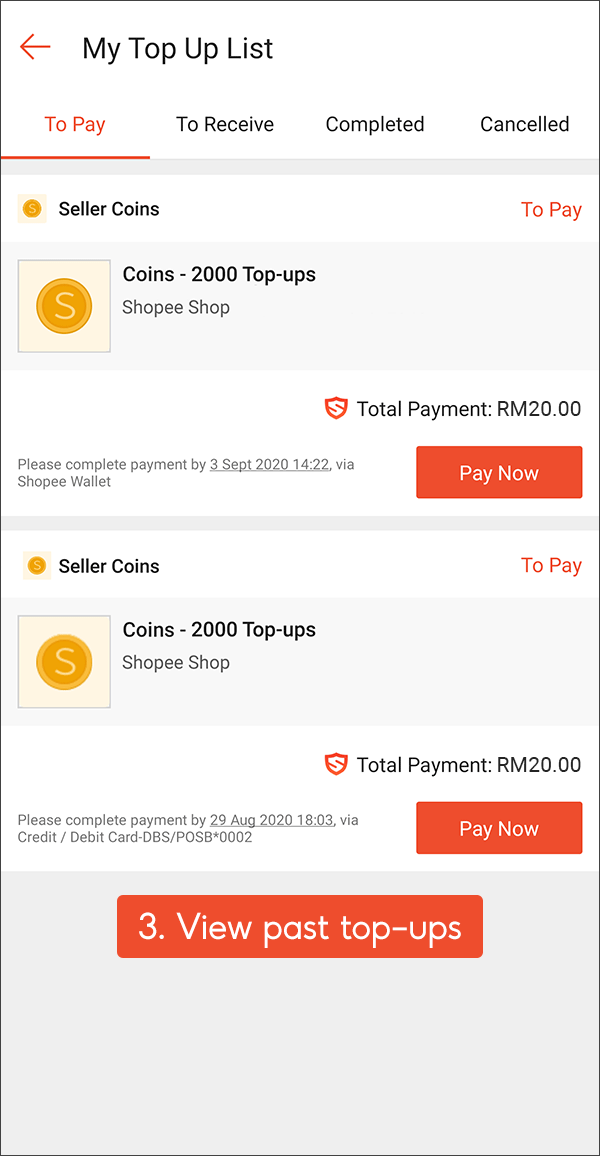Viewport: 600px width, 1156px height.
Task: Click the View past top-ups banner
Action: click(300, 926)
